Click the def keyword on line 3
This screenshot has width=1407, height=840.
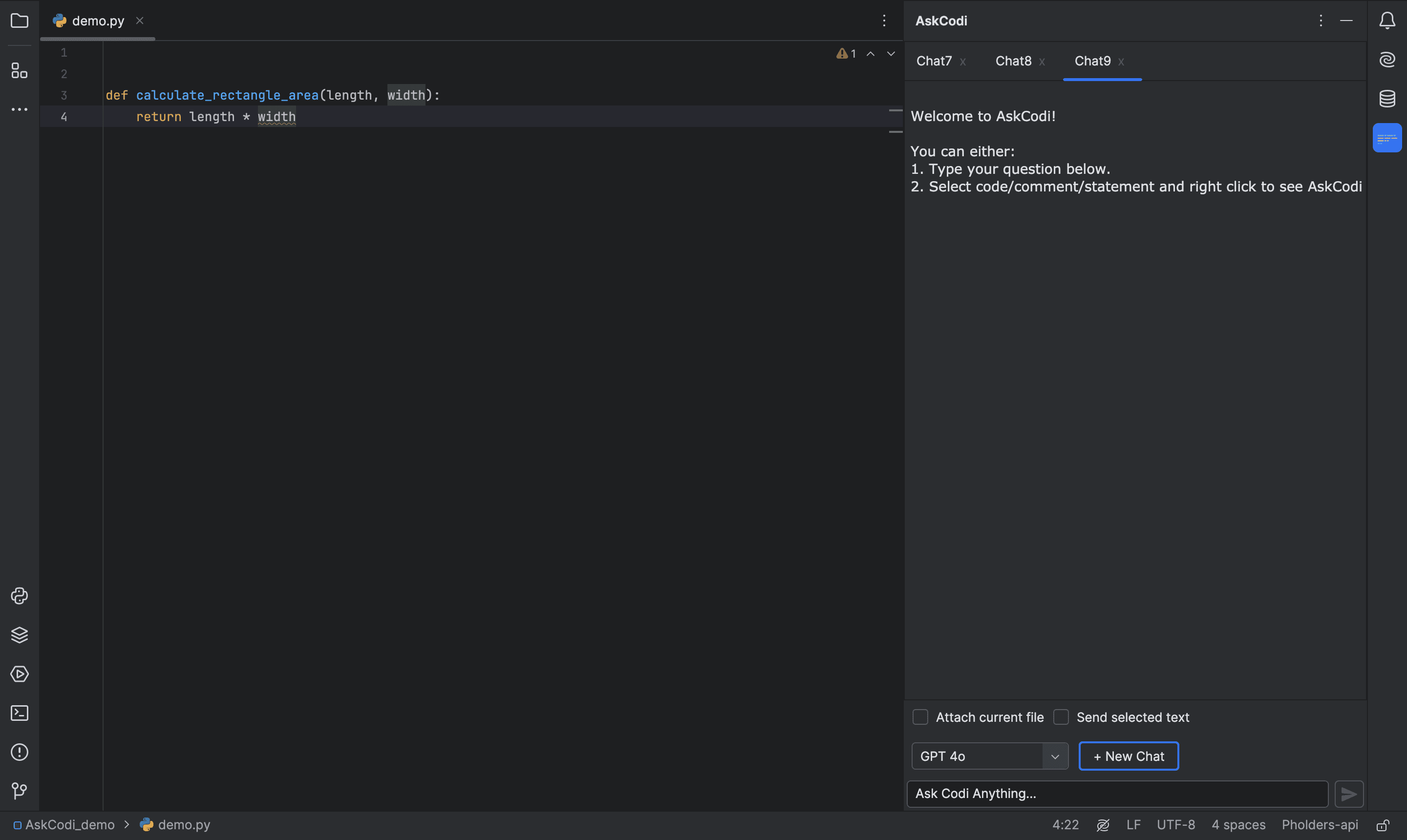(117, 95)
